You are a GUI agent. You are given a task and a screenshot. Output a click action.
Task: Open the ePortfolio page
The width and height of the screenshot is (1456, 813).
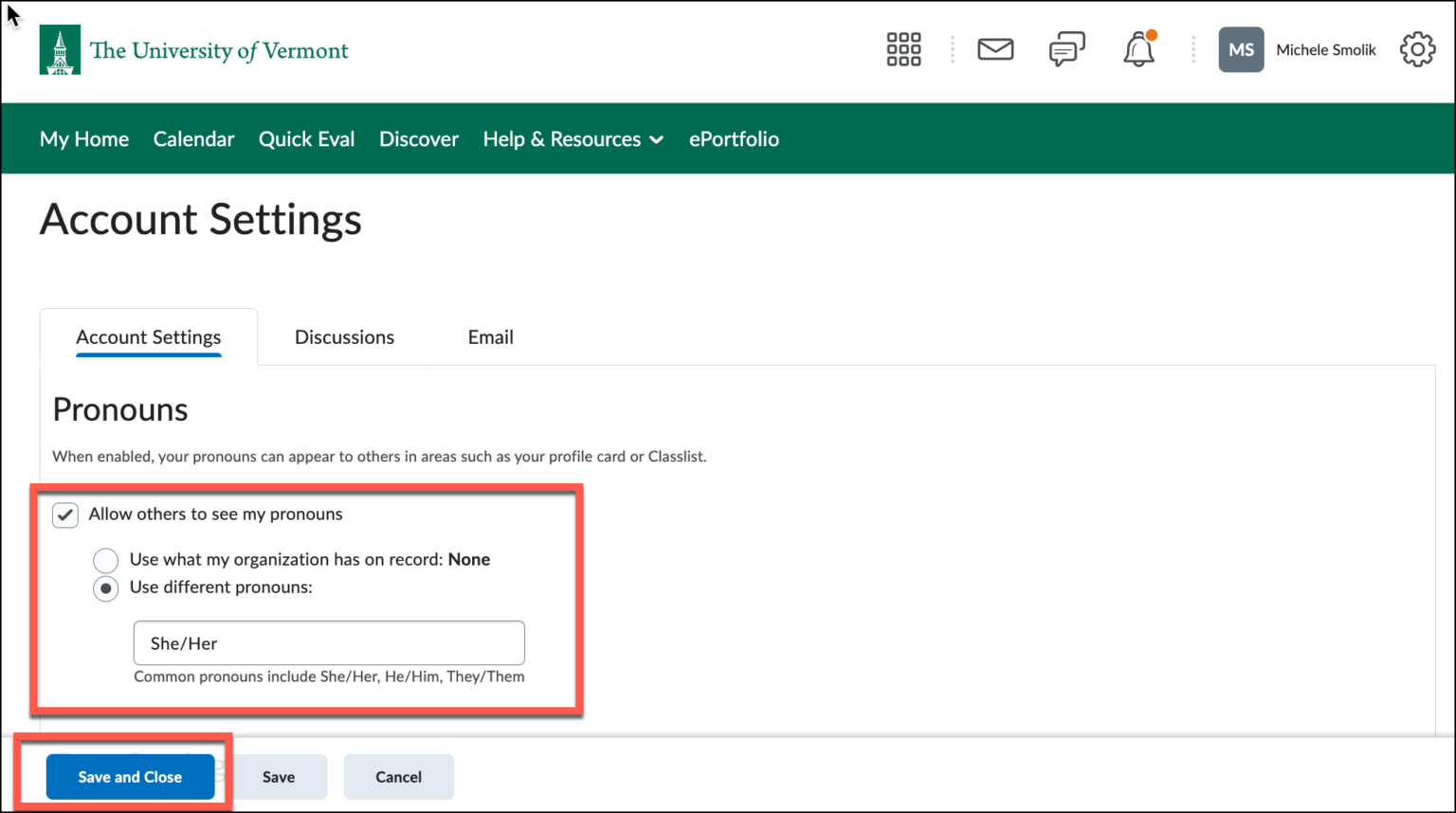[x=734, y=138]
